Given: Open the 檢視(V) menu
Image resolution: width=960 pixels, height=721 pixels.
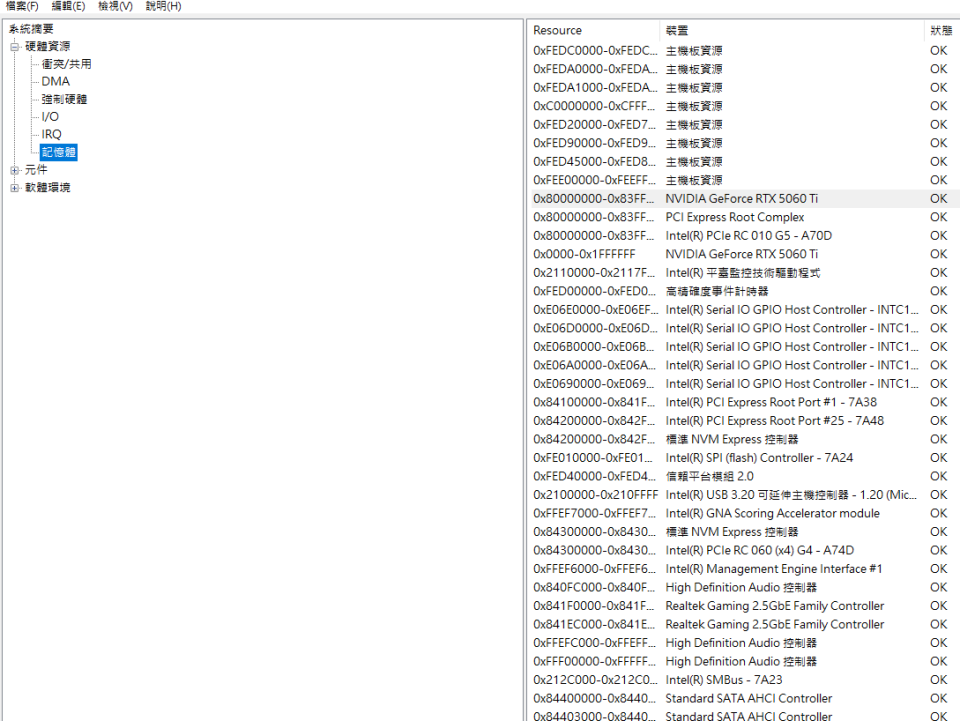Looking at the screenshot, I should [x=115, y=6].
